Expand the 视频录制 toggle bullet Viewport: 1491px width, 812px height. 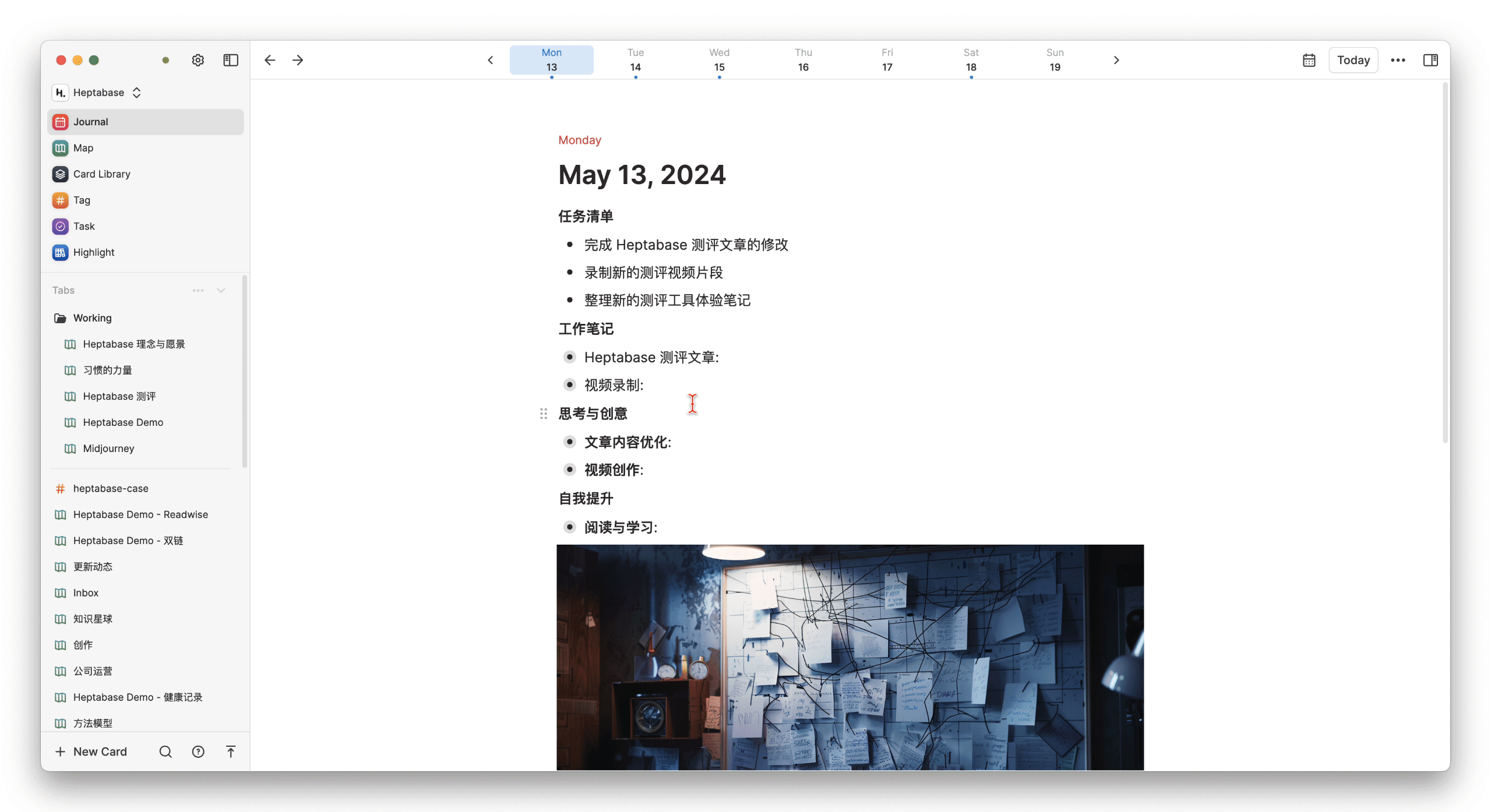[570, 384]
